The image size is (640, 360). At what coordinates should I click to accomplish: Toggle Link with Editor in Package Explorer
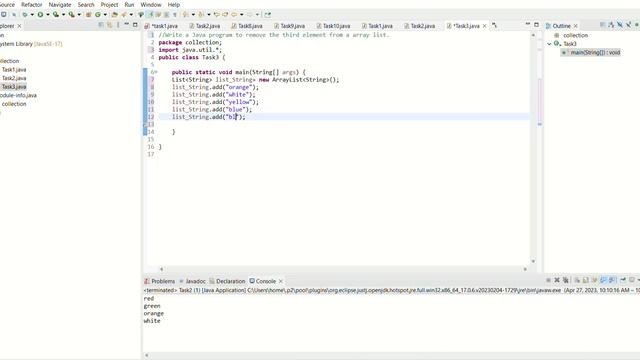click(x=109, y=25)
